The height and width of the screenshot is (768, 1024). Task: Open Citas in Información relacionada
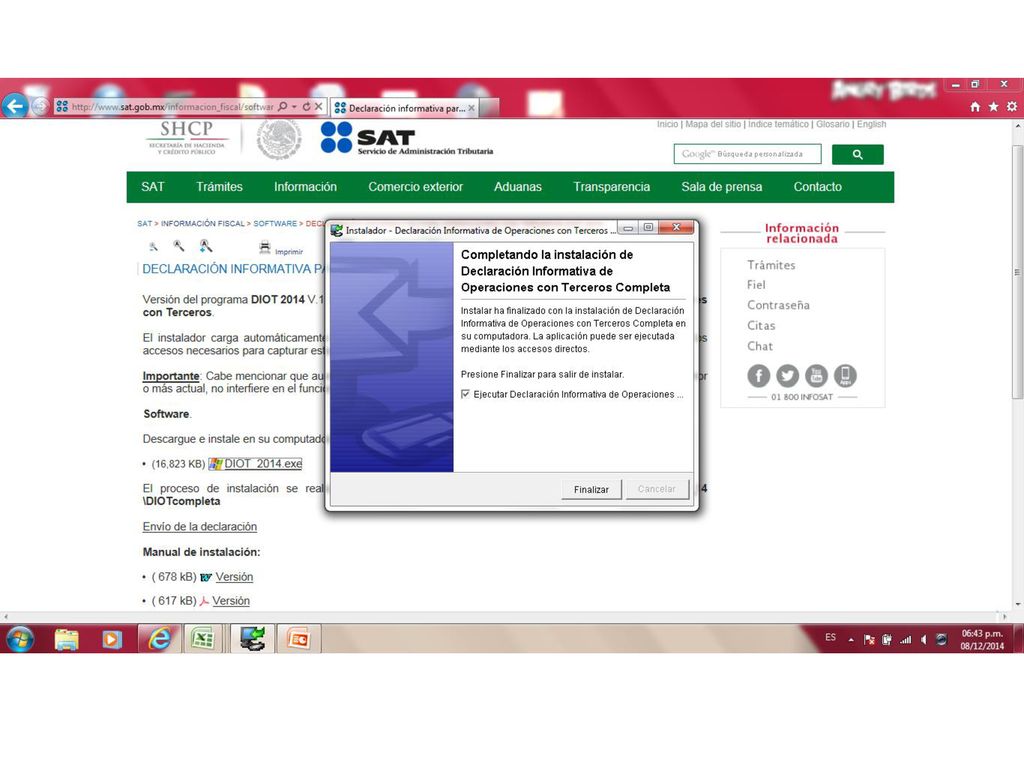[761, 325]
